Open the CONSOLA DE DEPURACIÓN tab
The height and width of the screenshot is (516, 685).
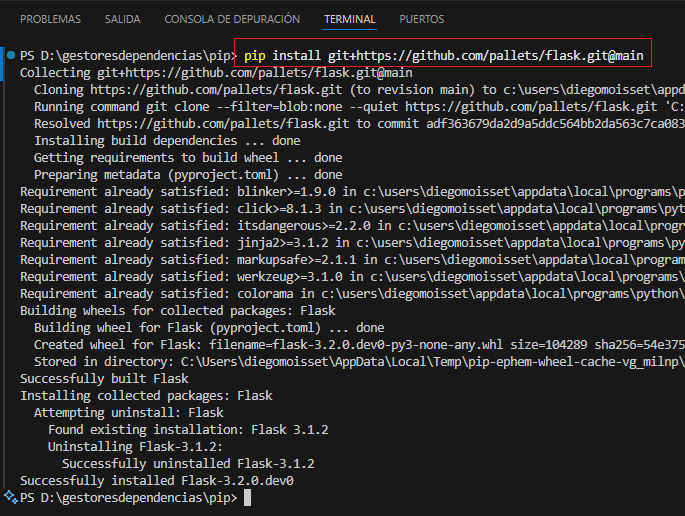coord(232,19)
